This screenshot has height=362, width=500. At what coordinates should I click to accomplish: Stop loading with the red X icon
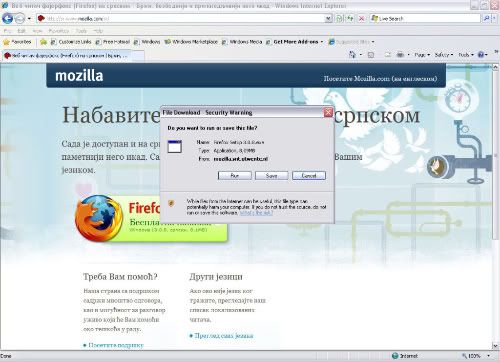click(361, 19)
